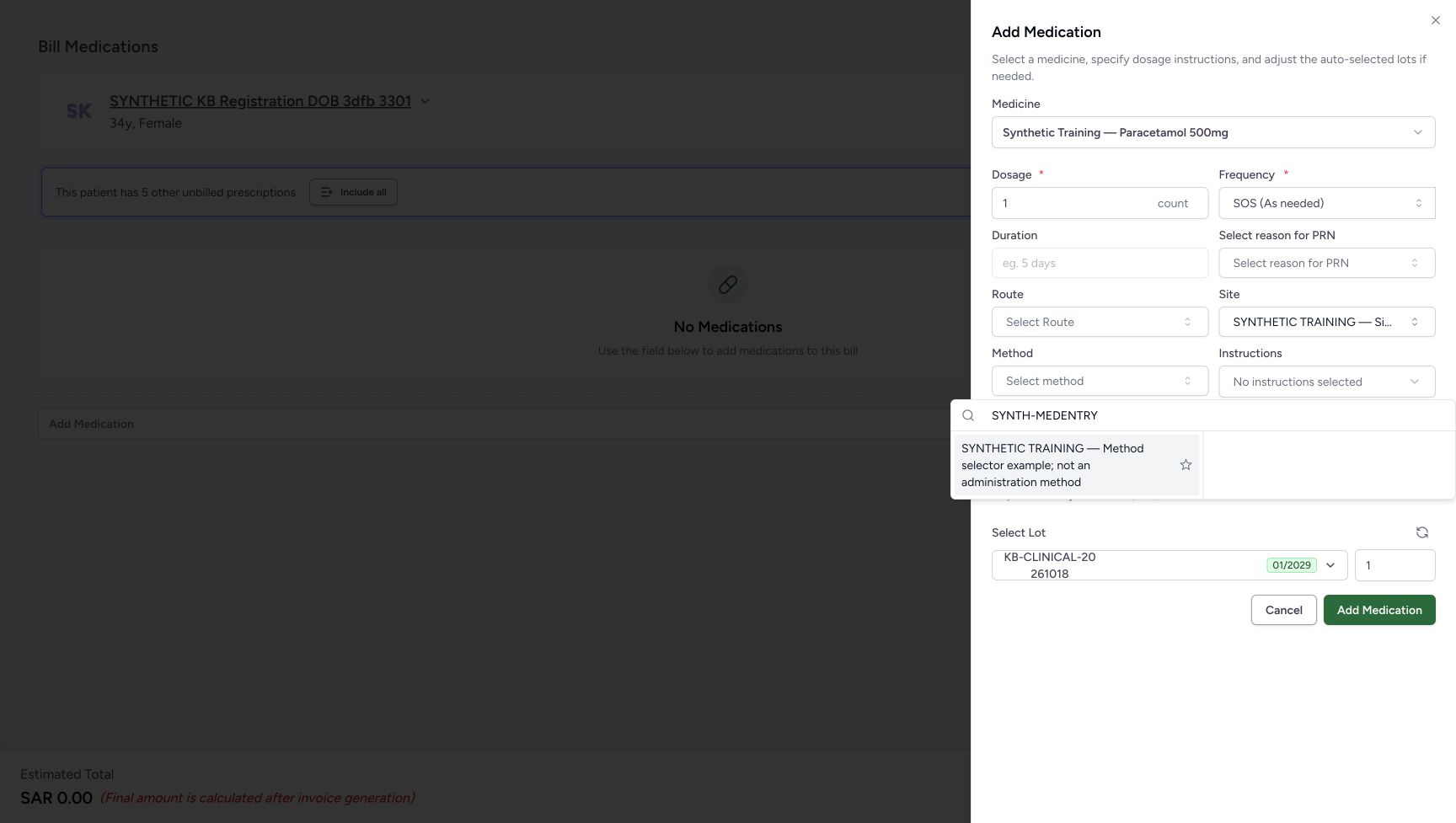Open the KB-CLINICAL lot dropdown
The image size is (1456, 823).
coord(1170,565)
